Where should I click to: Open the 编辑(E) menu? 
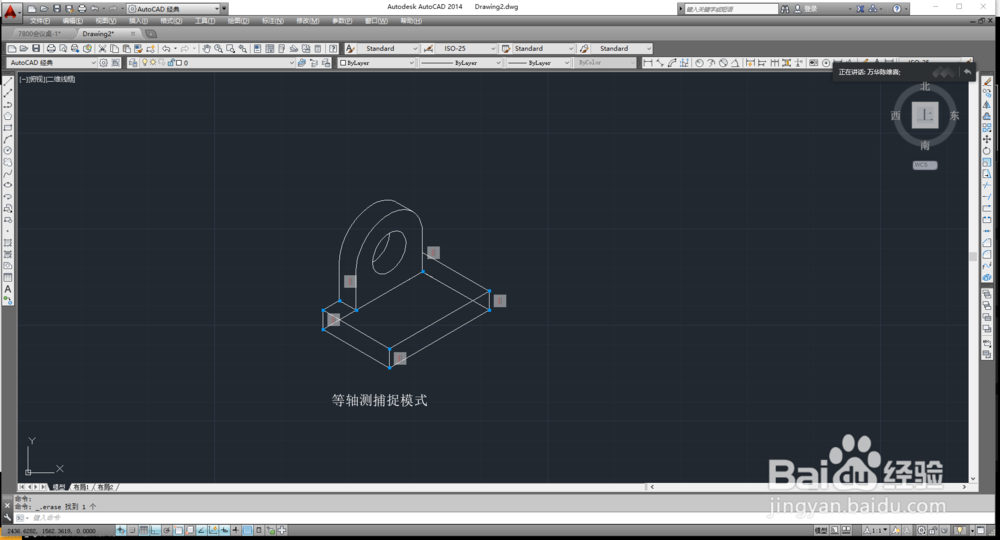[73, 21]
